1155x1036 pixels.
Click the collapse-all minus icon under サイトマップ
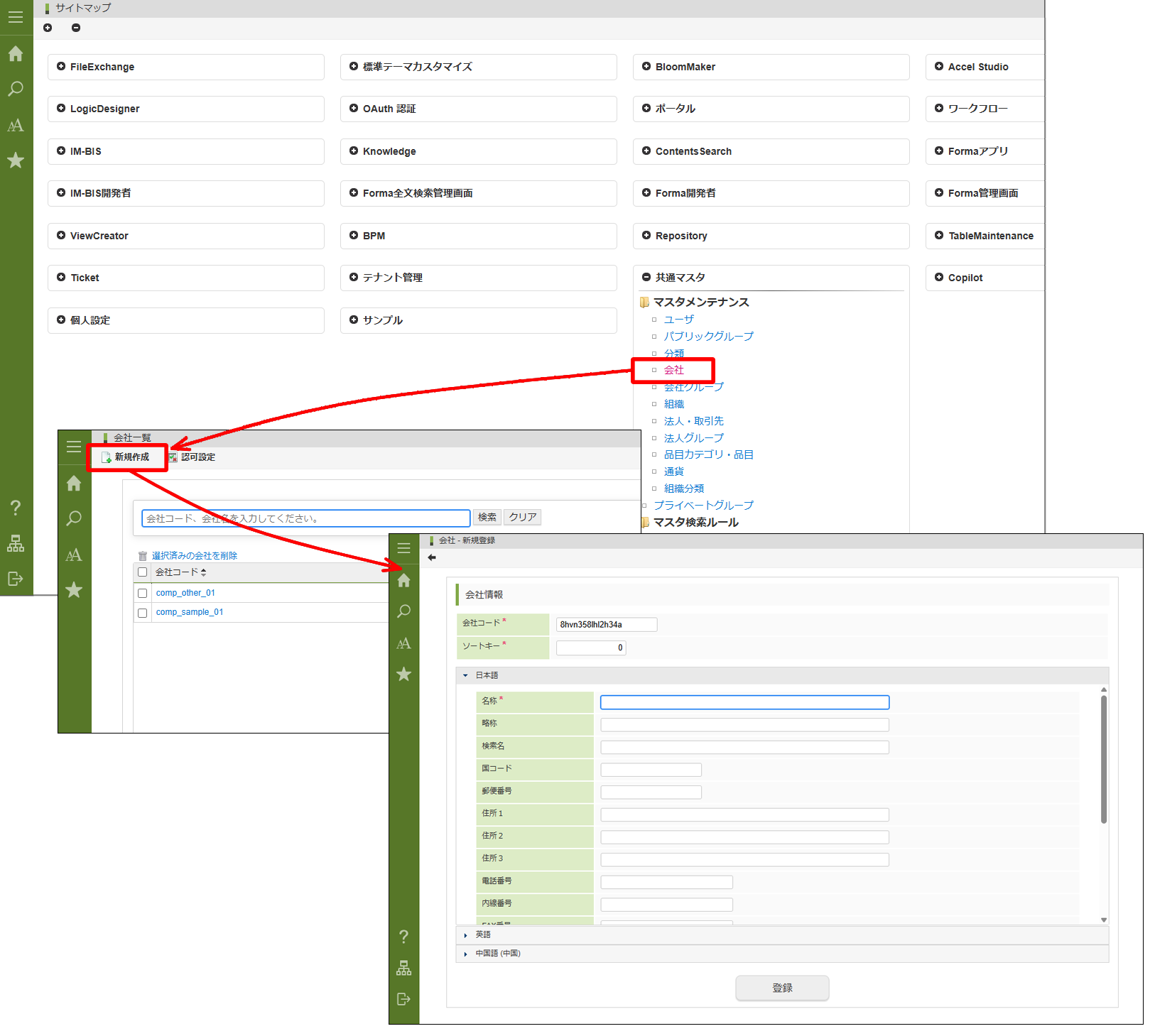[76, 28]
